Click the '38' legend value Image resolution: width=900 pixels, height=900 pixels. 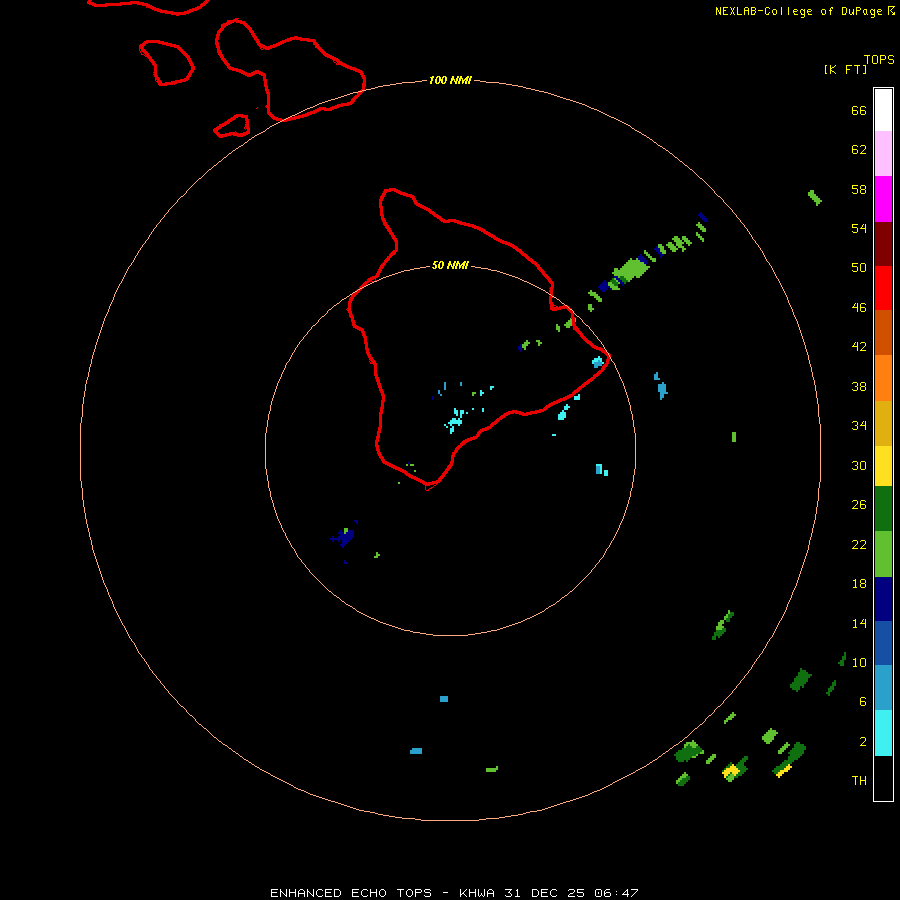click(859, 387)
